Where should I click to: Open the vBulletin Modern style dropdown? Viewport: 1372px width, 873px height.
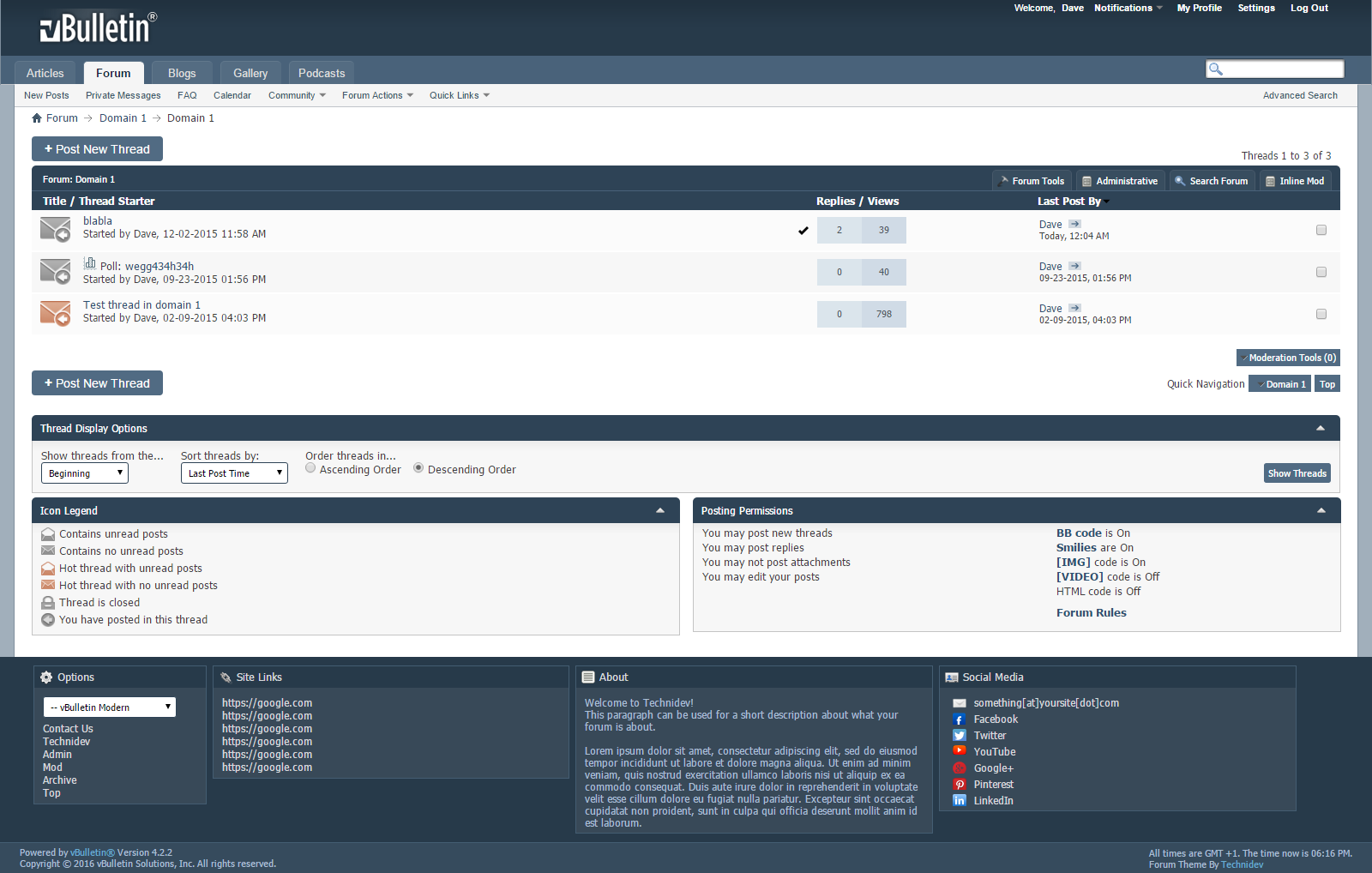tap(110, 707)
